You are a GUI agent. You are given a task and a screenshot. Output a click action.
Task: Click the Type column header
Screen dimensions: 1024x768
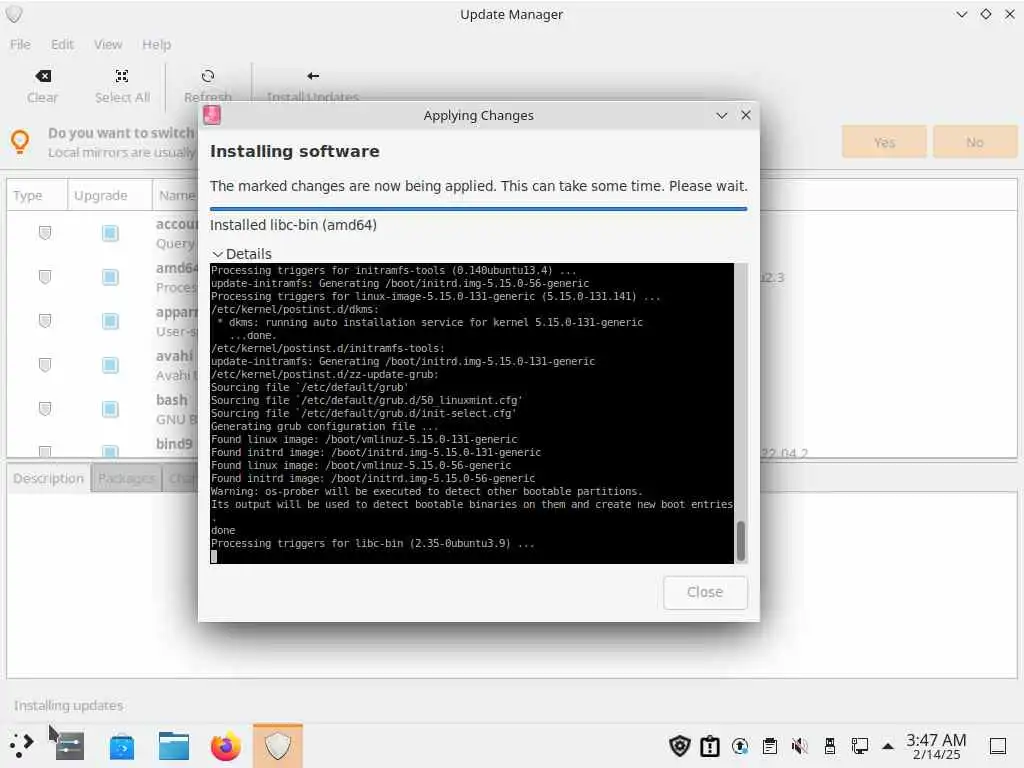tap(37, 195)
